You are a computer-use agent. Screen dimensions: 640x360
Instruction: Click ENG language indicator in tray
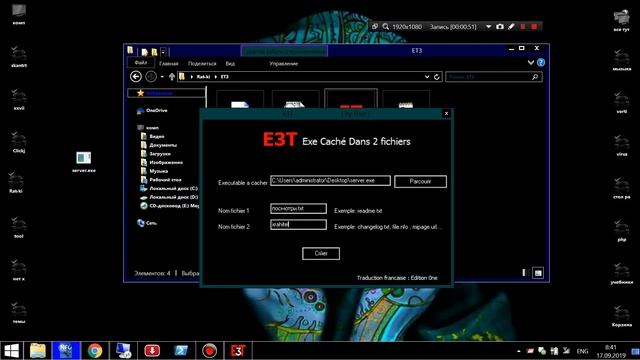point(582,351)
